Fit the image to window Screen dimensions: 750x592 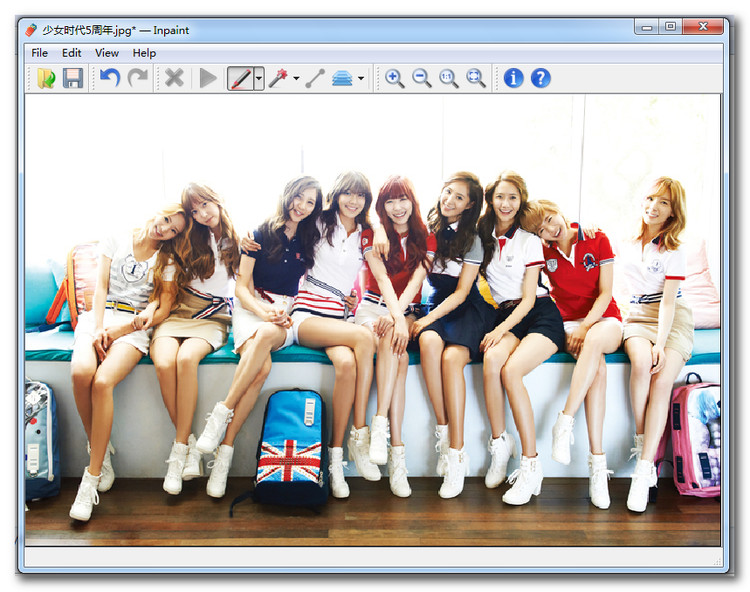pyautogui.click(x=476, y=78)
